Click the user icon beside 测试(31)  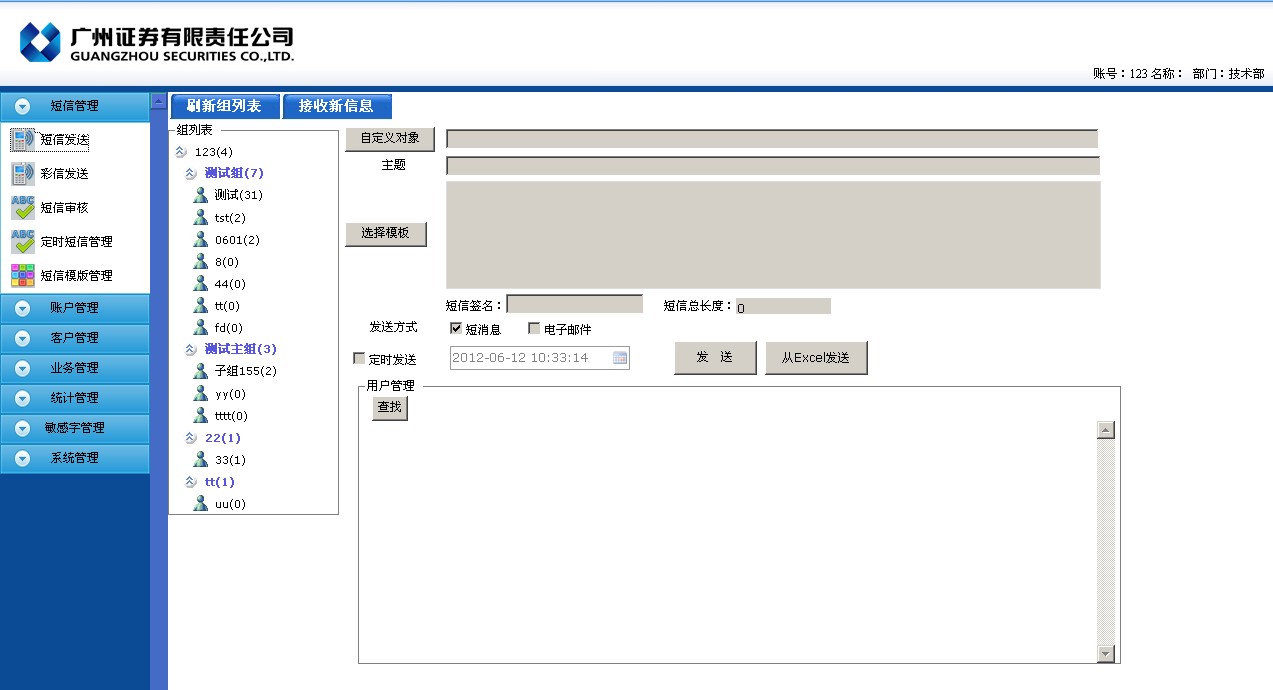pos(201,194)
